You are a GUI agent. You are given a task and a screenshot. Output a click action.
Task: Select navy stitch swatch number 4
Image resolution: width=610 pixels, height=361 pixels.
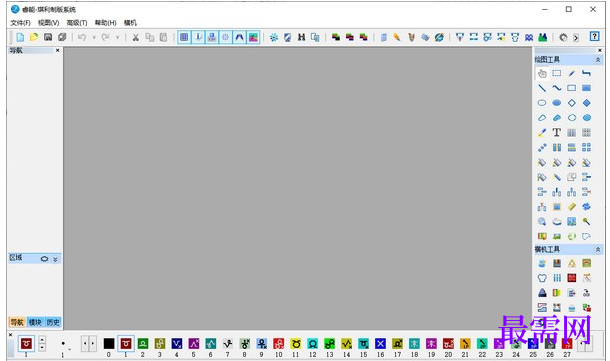[x=177, y=343]
